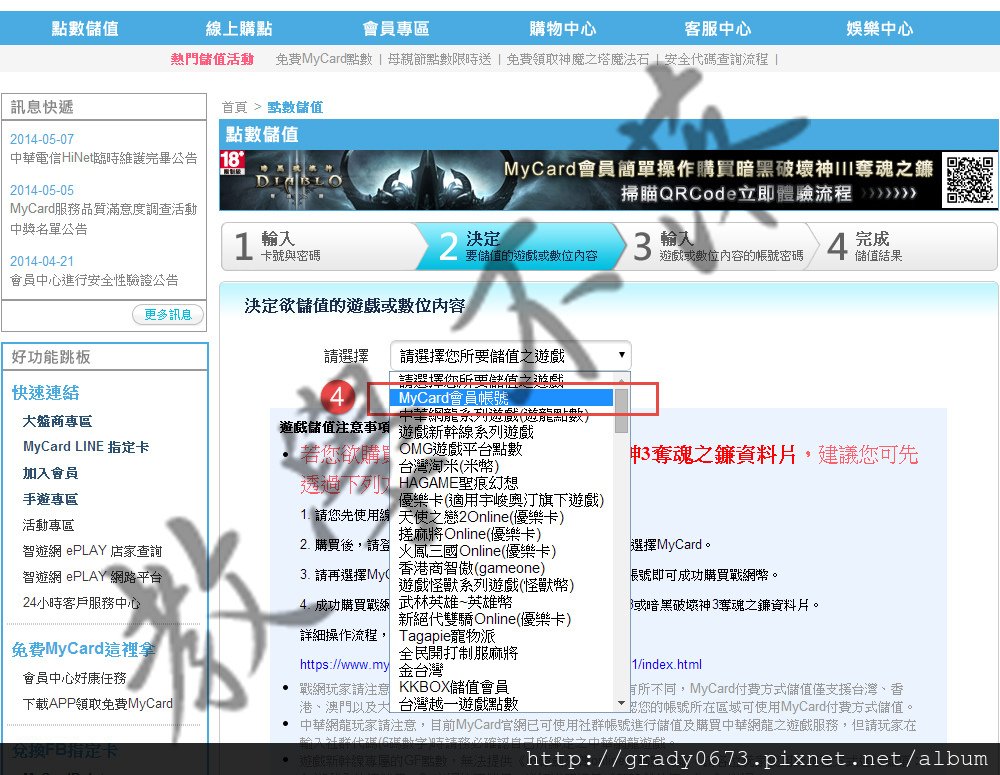The width and height of the screenshot is (1000, 775).
Task: Click the 免費MyCard這裡拿 heading
Action: 84,649
